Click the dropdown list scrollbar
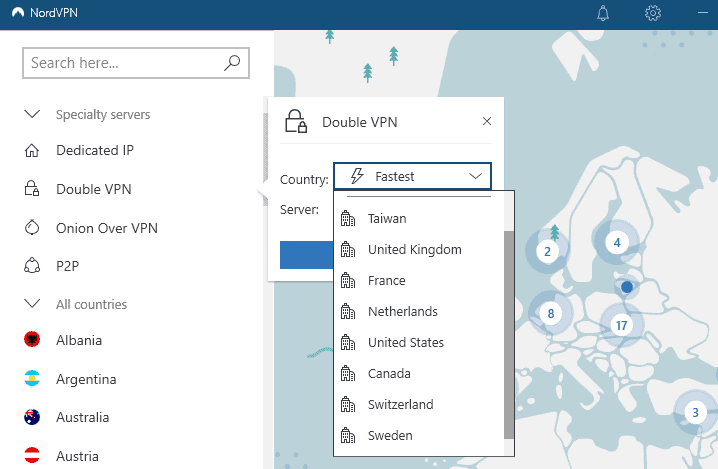 click(x=509, y=330)
